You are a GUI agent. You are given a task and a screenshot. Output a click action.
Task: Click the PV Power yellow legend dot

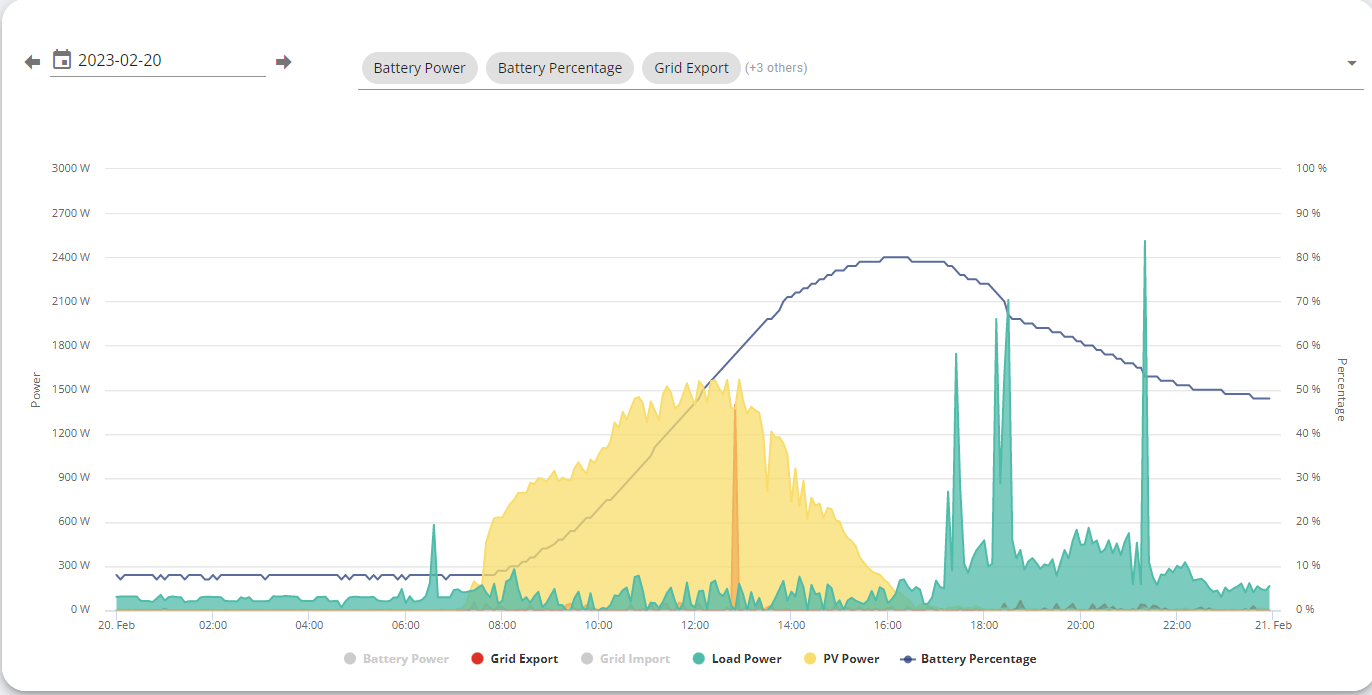coord(809,659)
